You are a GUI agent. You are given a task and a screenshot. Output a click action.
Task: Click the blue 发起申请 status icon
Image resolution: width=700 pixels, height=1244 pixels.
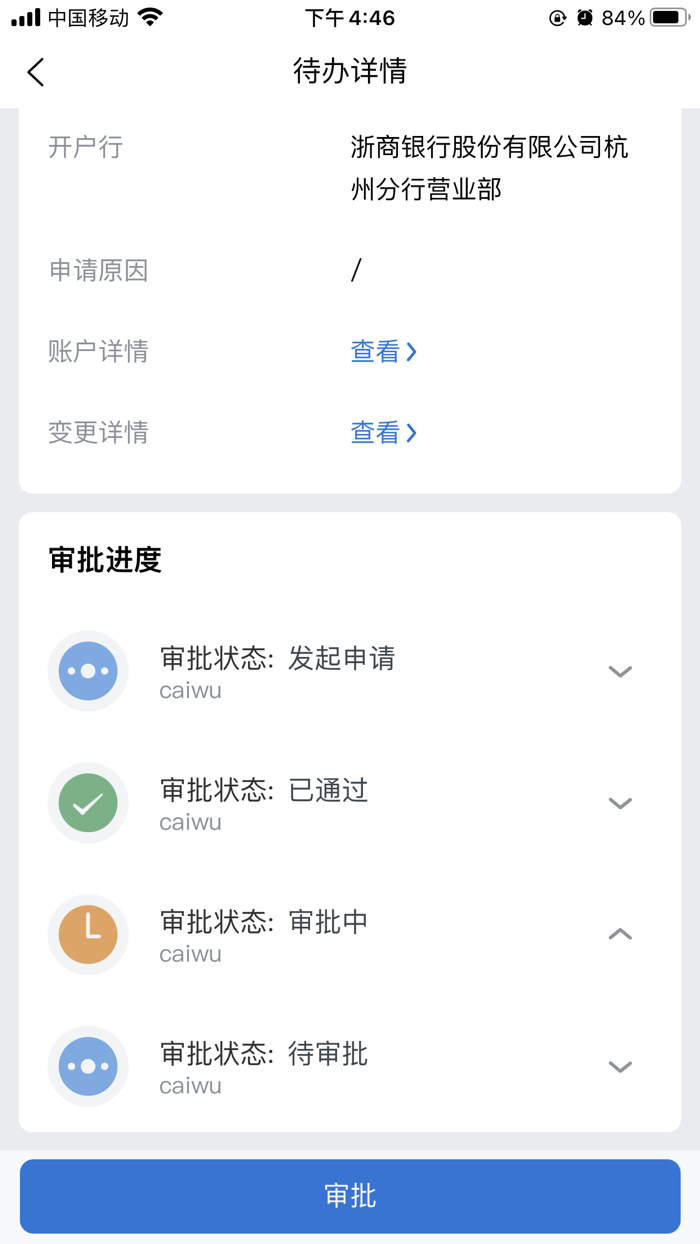[x=88, y=671]
